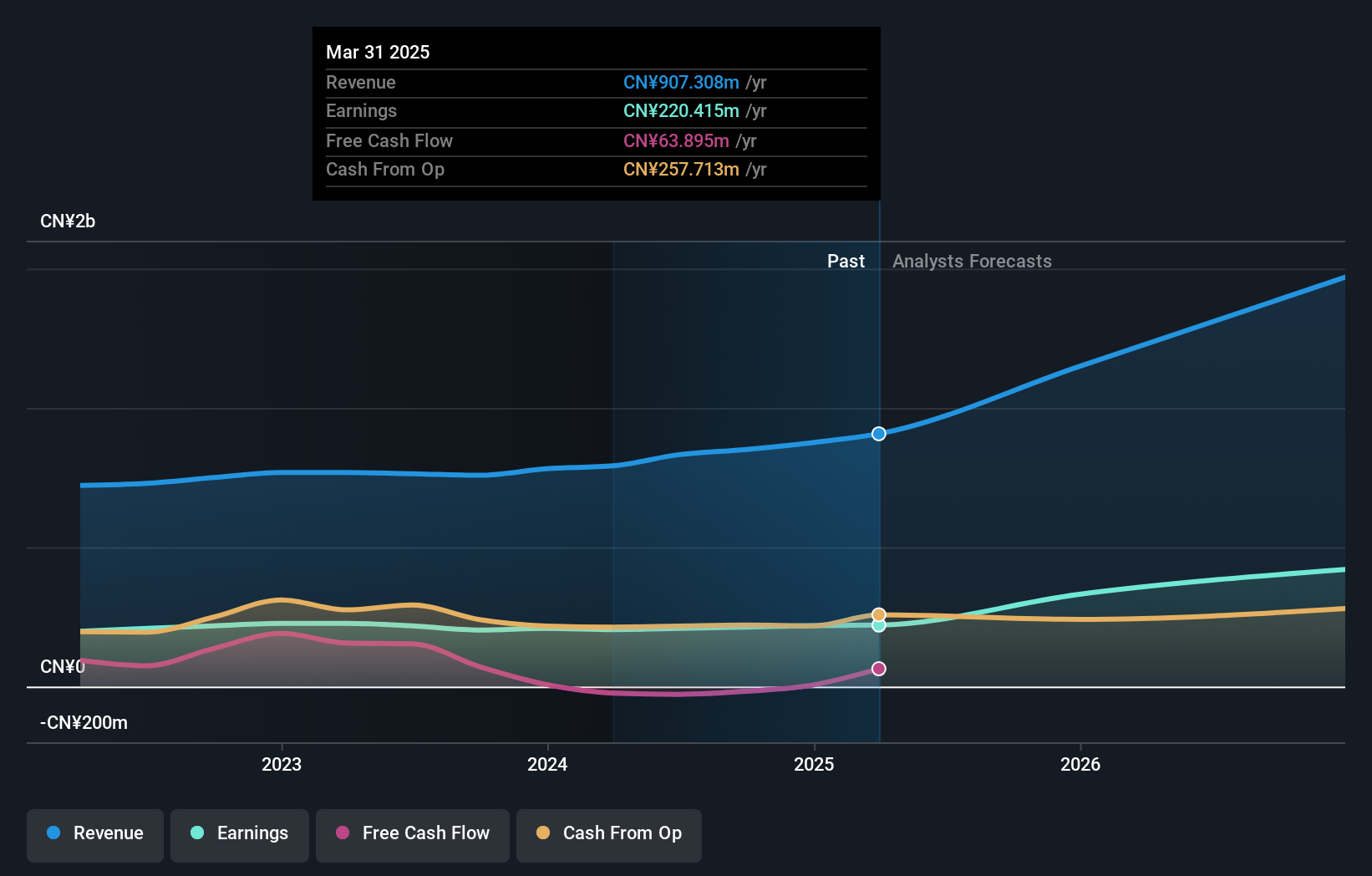Click the tooltip value CN¥257.713m
Viewport: 1372px width, 876px height.
[x=681, y=170]
